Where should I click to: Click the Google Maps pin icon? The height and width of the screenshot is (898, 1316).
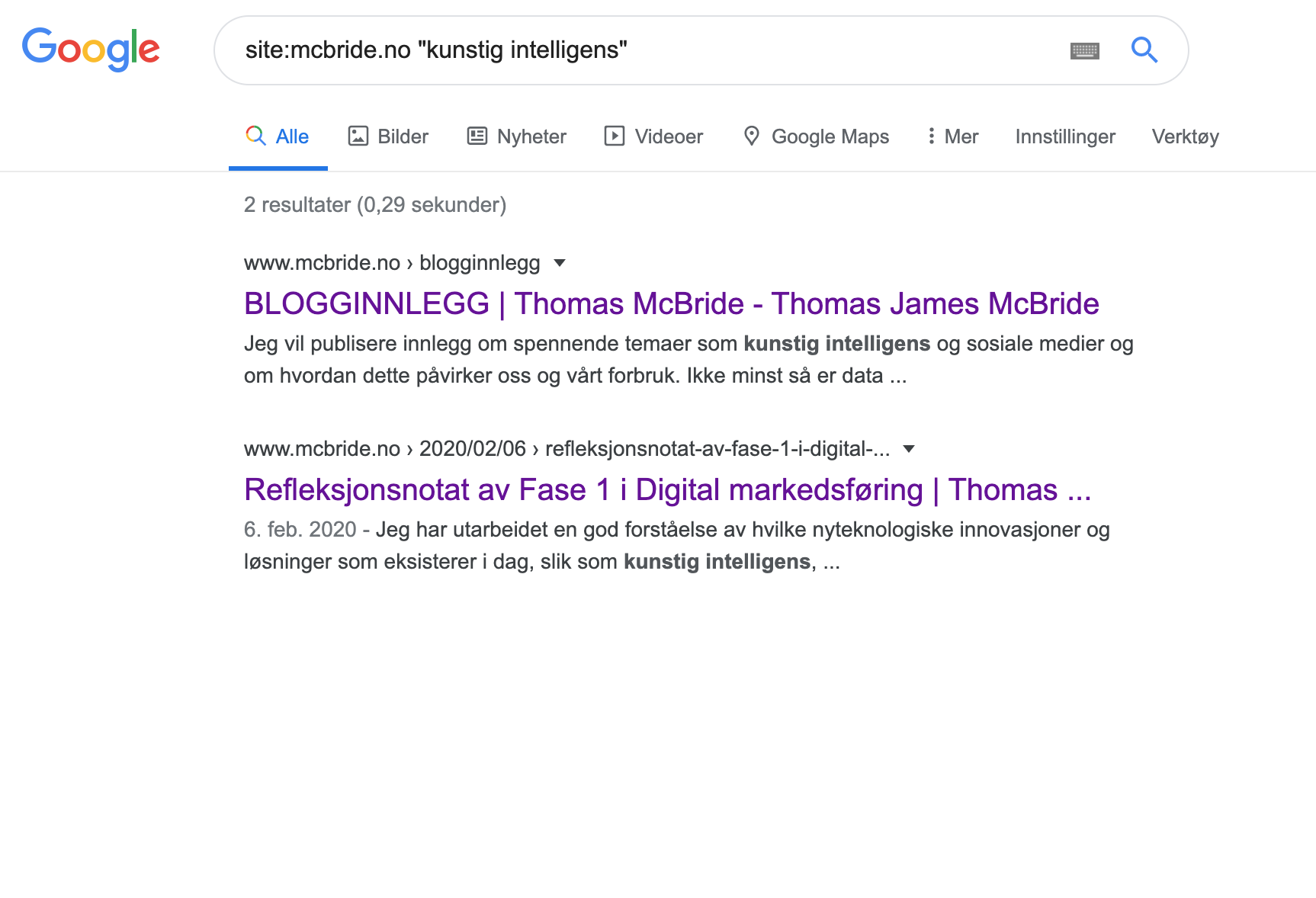click(752, 136)
